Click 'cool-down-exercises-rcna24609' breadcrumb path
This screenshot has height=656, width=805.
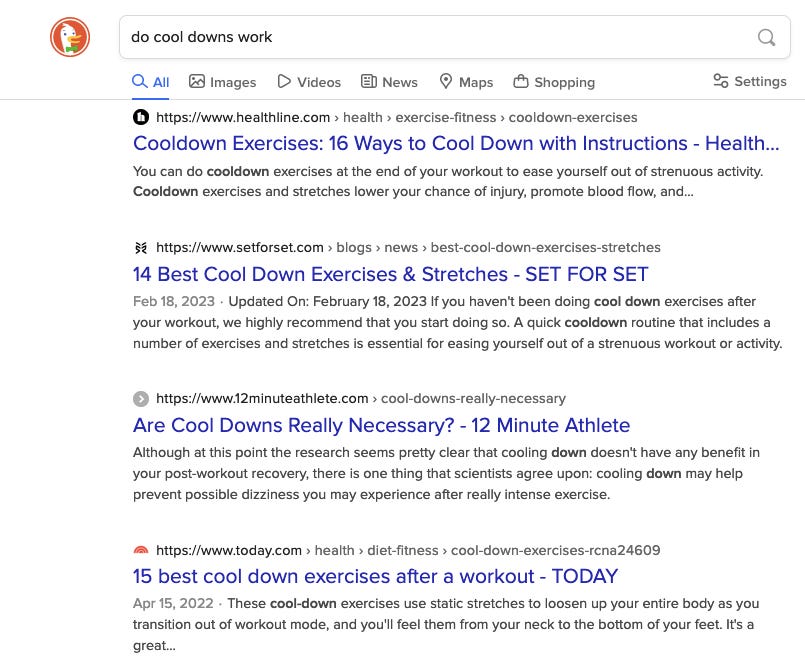[555, 550]
